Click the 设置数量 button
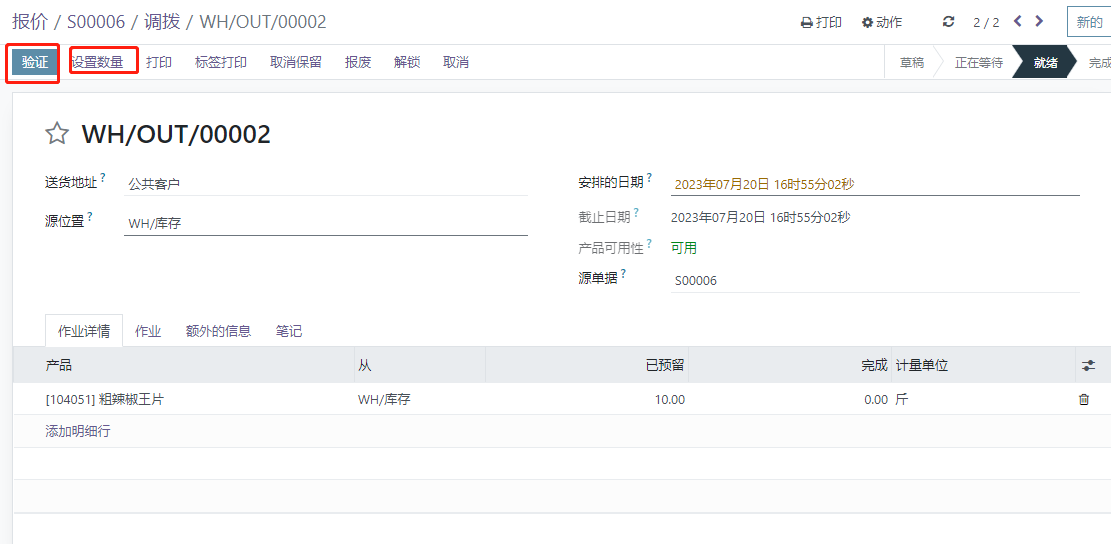This screenshot has height=544, width=1111. 98,62
